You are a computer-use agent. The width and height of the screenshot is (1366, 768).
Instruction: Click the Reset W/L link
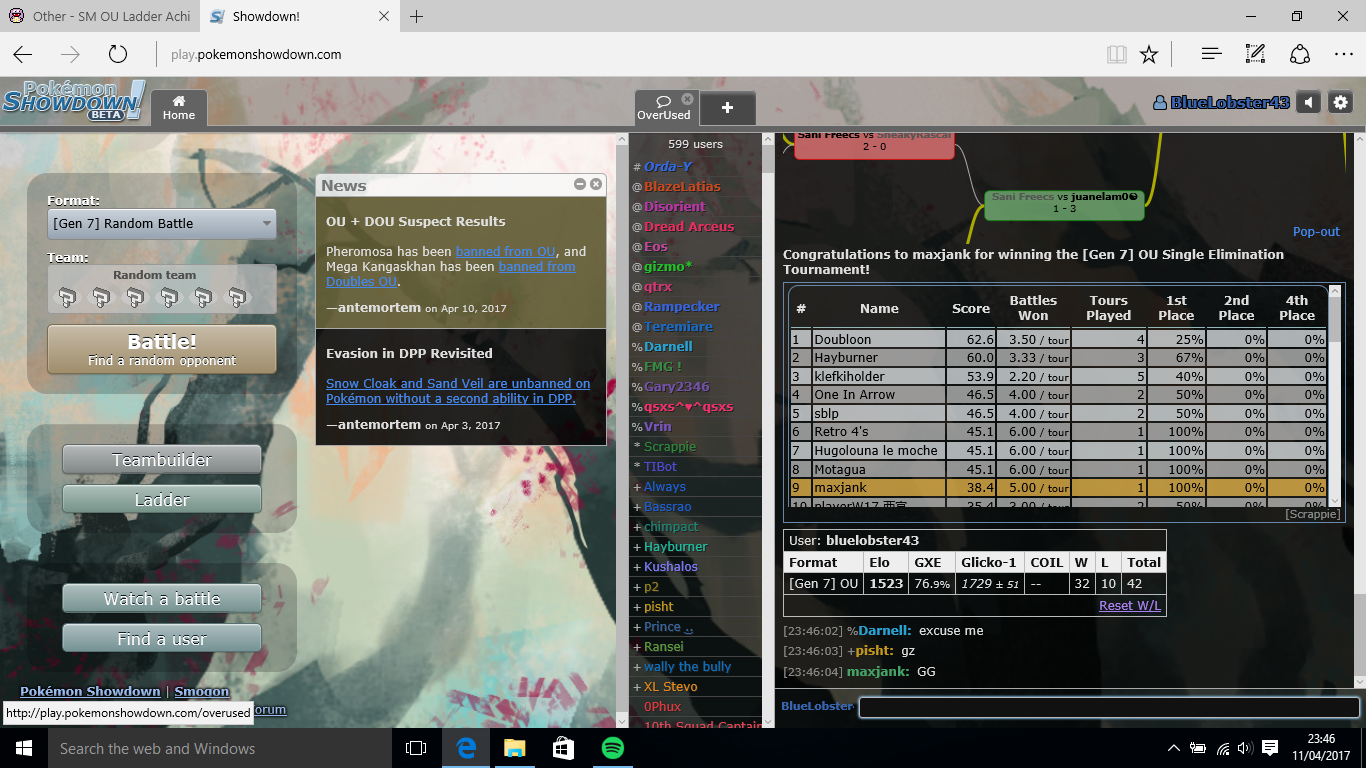[1130, 605]
